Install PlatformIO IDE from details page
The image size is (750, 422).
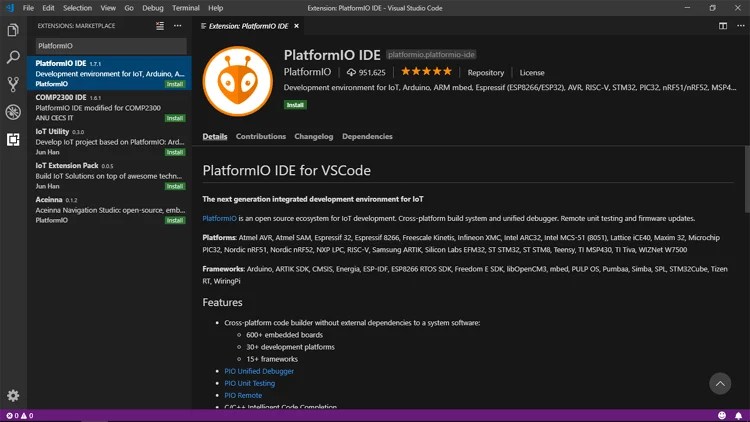(295, 105)
